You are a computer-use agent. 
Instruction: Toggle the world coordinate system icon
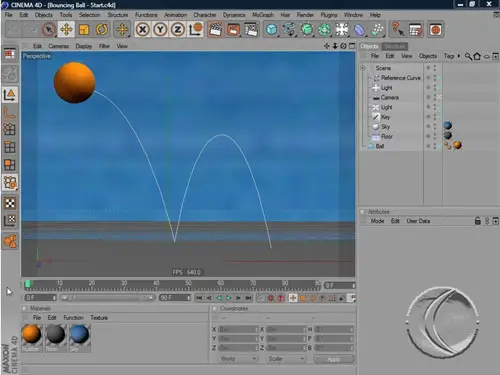[x=196, y=30]
